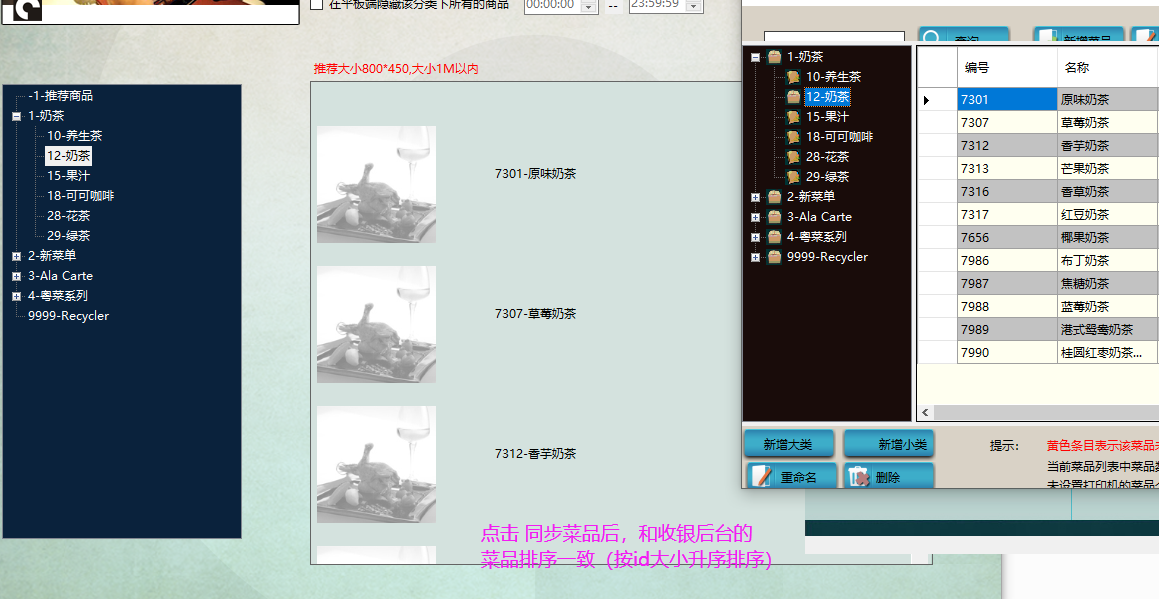Select 29-绿茶 in left dark-blue tree
The image size is (1159, 599).
(x=69, y=236)
